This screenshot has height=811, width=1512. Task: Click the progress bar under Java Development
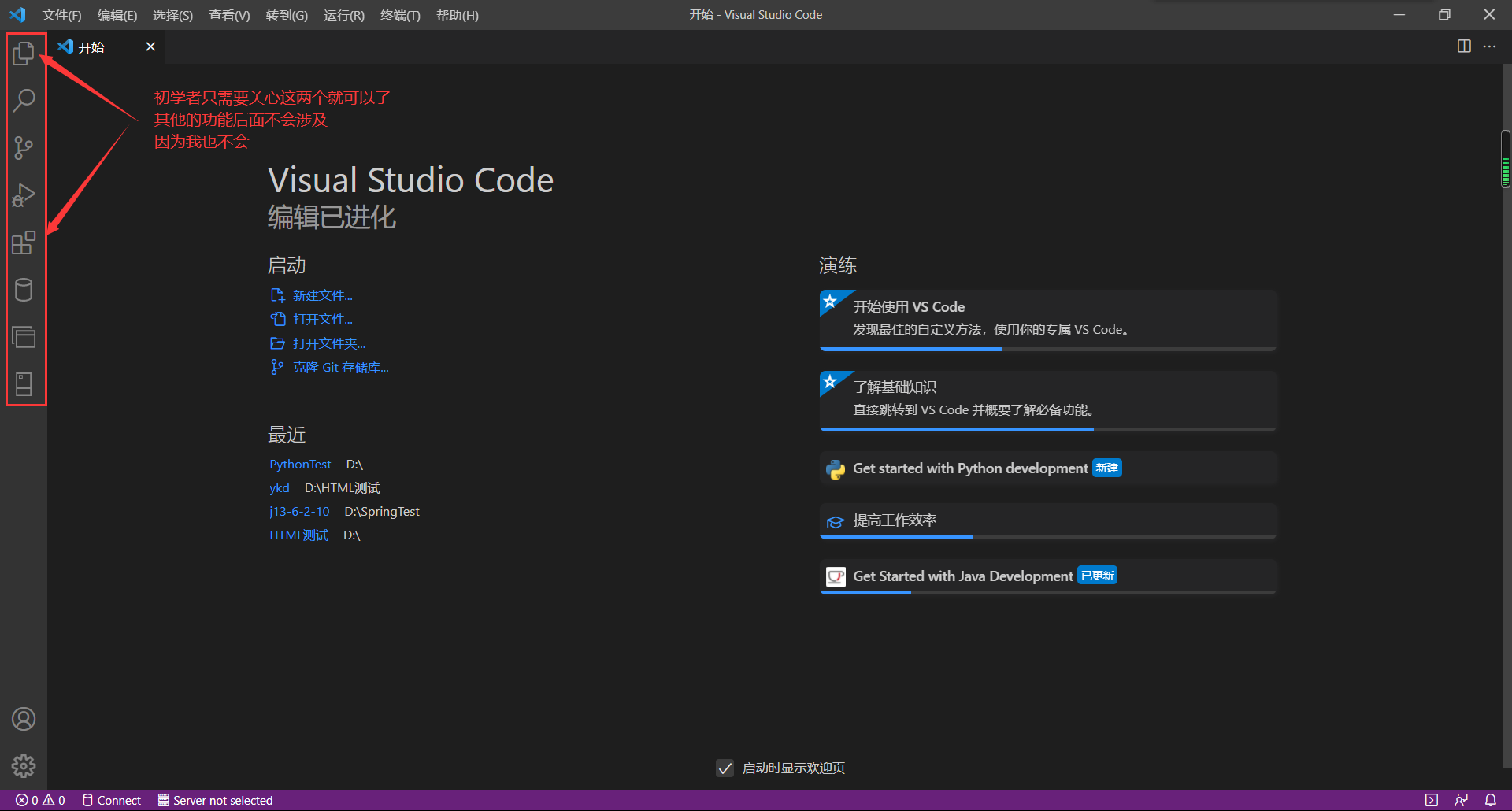(x=1047, y=592)
